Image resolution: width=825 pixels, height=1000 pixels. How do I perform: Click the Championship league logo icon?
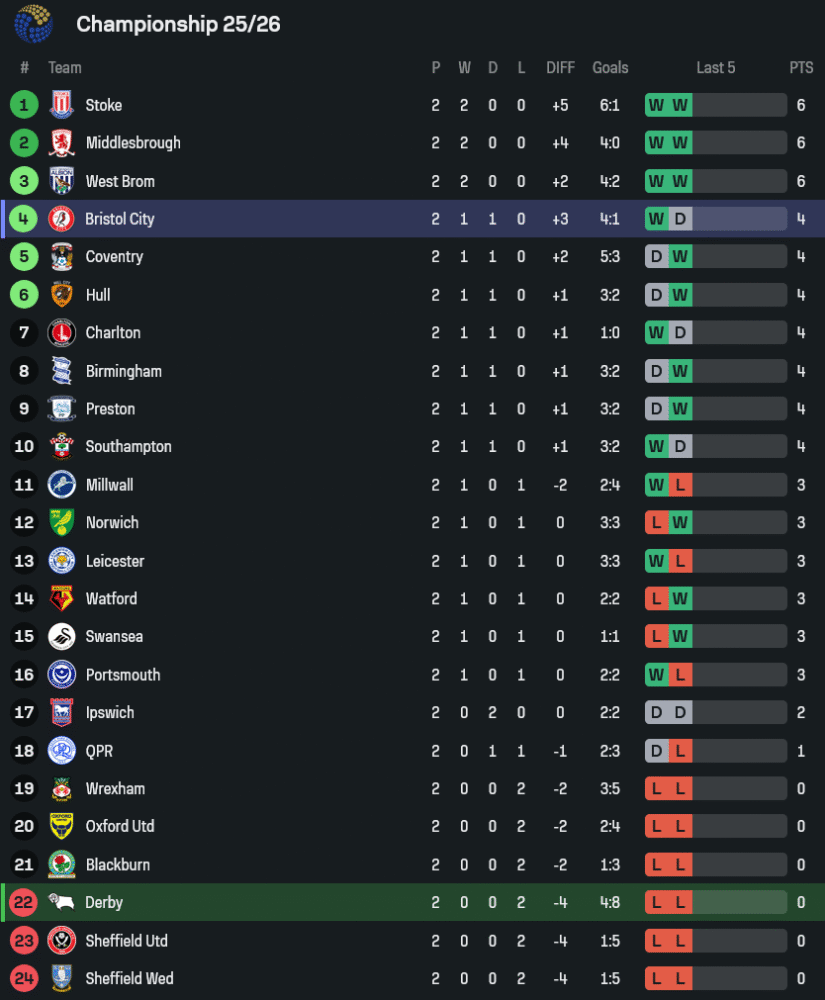click(x=33, y=24)
